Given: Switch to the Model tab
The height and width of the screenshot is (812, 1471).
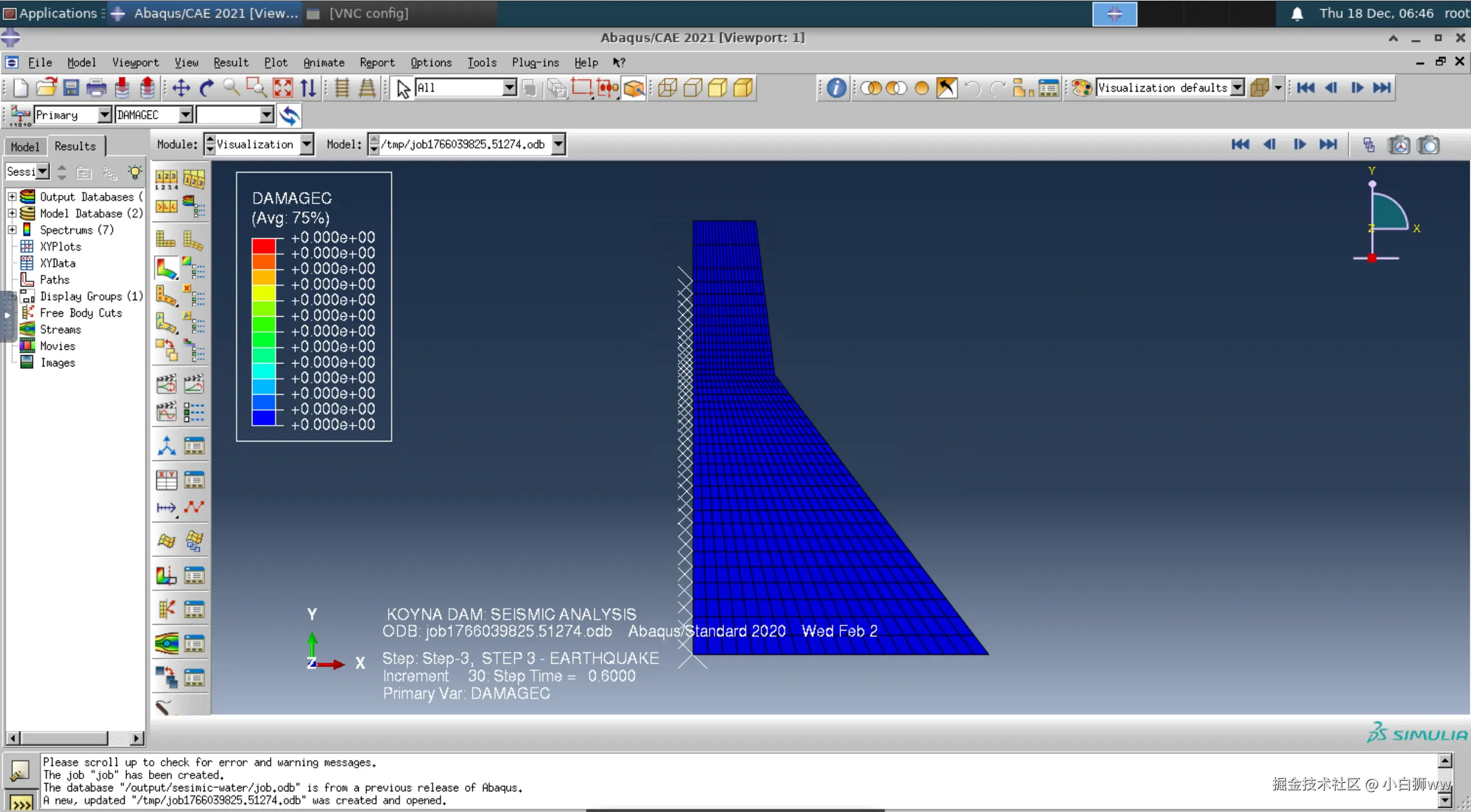Looking at the screenshot, I should click(25, 146).
